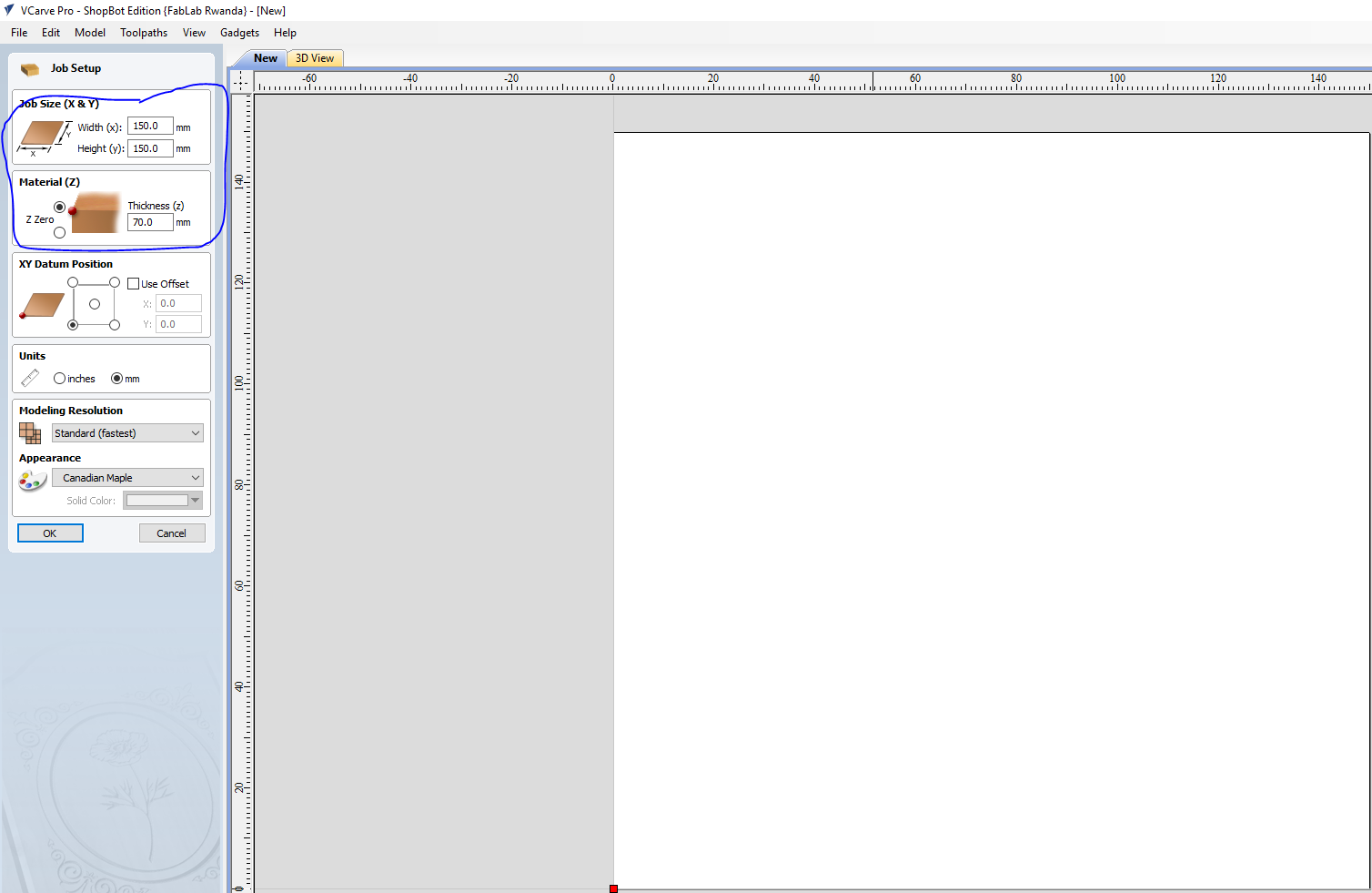The width and height of the screenshot is (1372, 893).
Task: Select mm as the units
Action: tap(116, 379)
